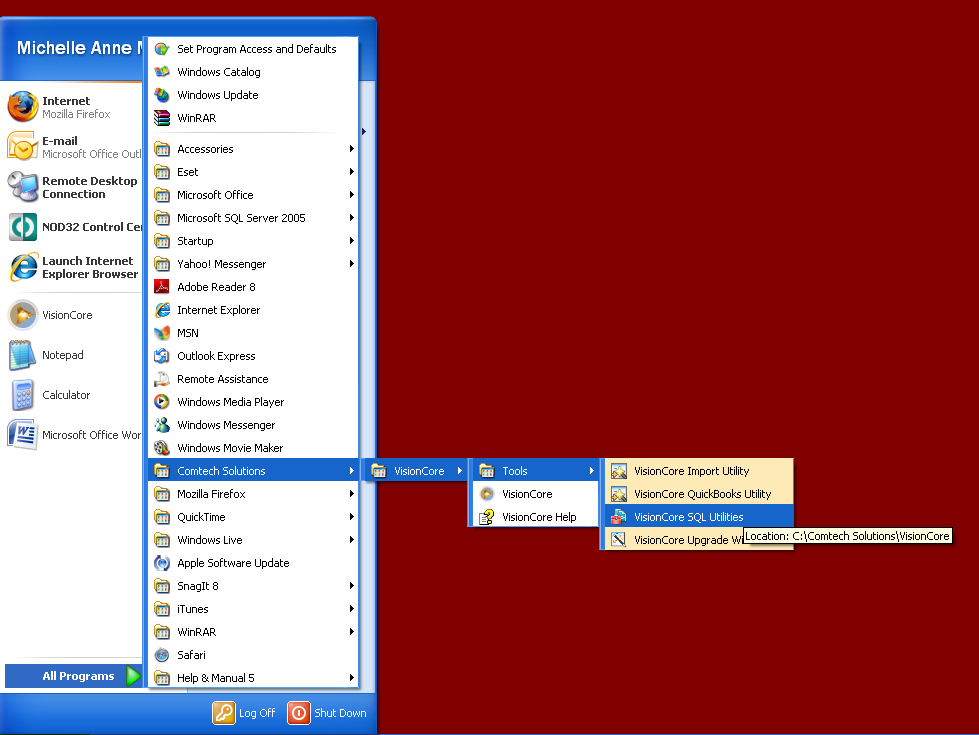Image resolution: width=979 pixels, height=735 pixels.
Task: Click Adobe Reader 8 icon
Action: coord(162,287)
